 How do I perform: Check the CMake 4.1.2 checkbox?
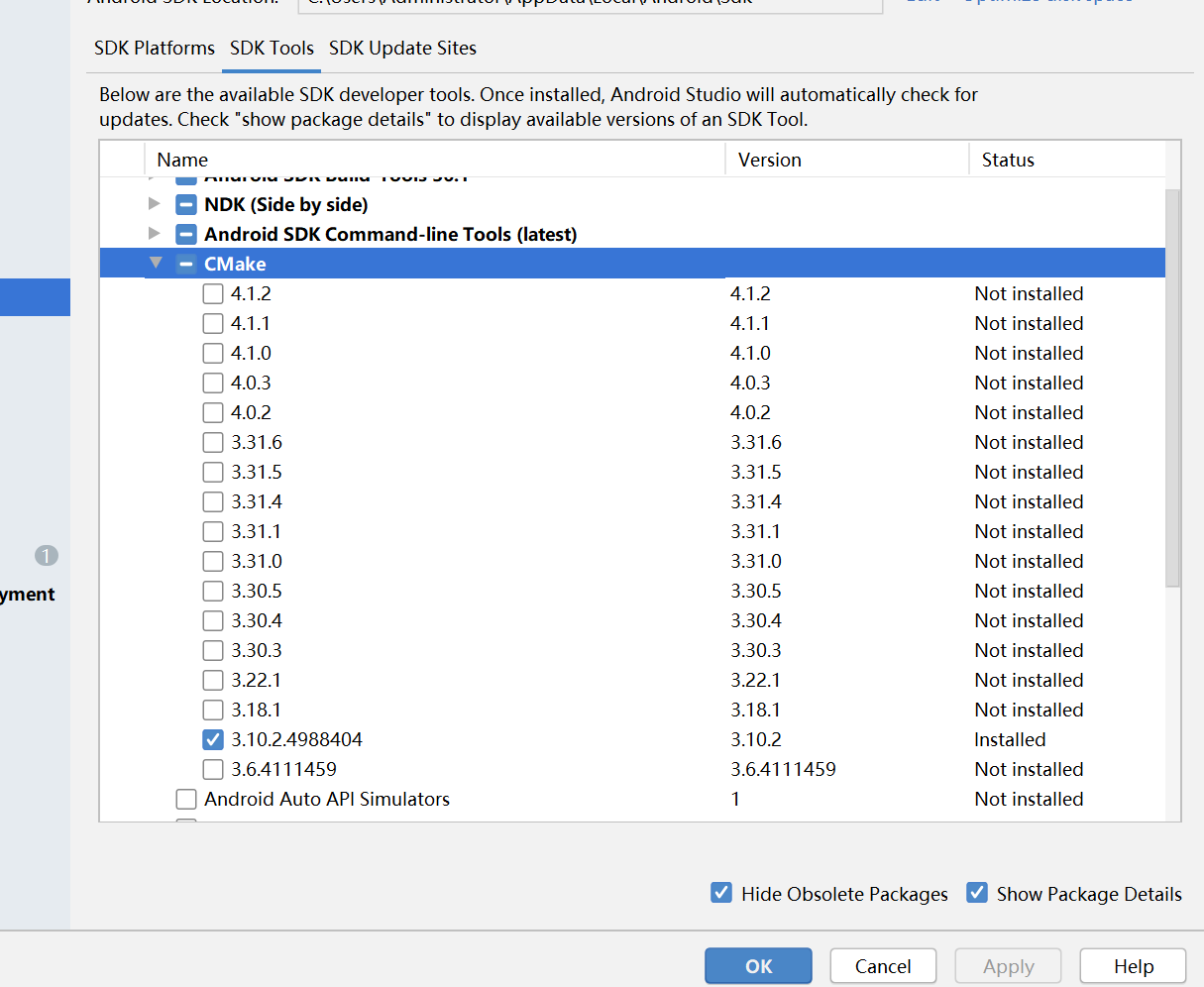213,294
